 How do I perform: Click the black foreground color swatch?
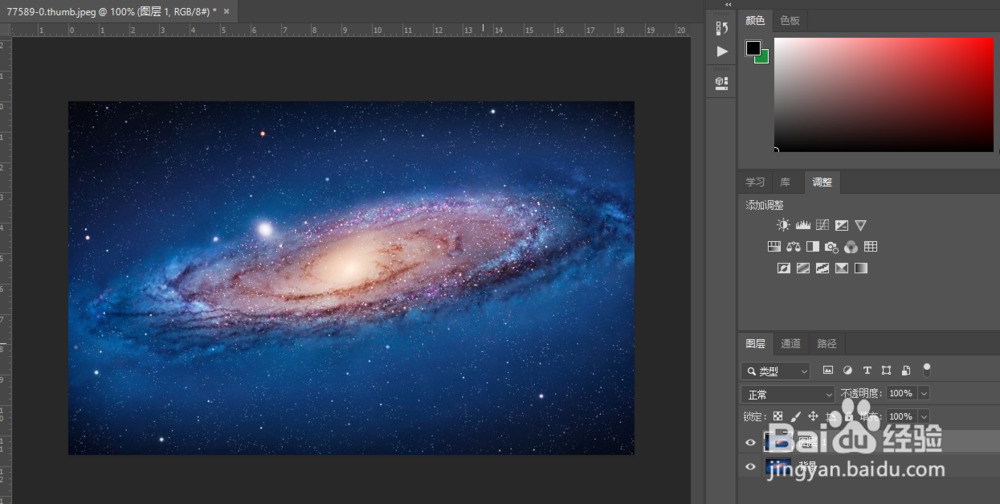click(x=753, y=48)
